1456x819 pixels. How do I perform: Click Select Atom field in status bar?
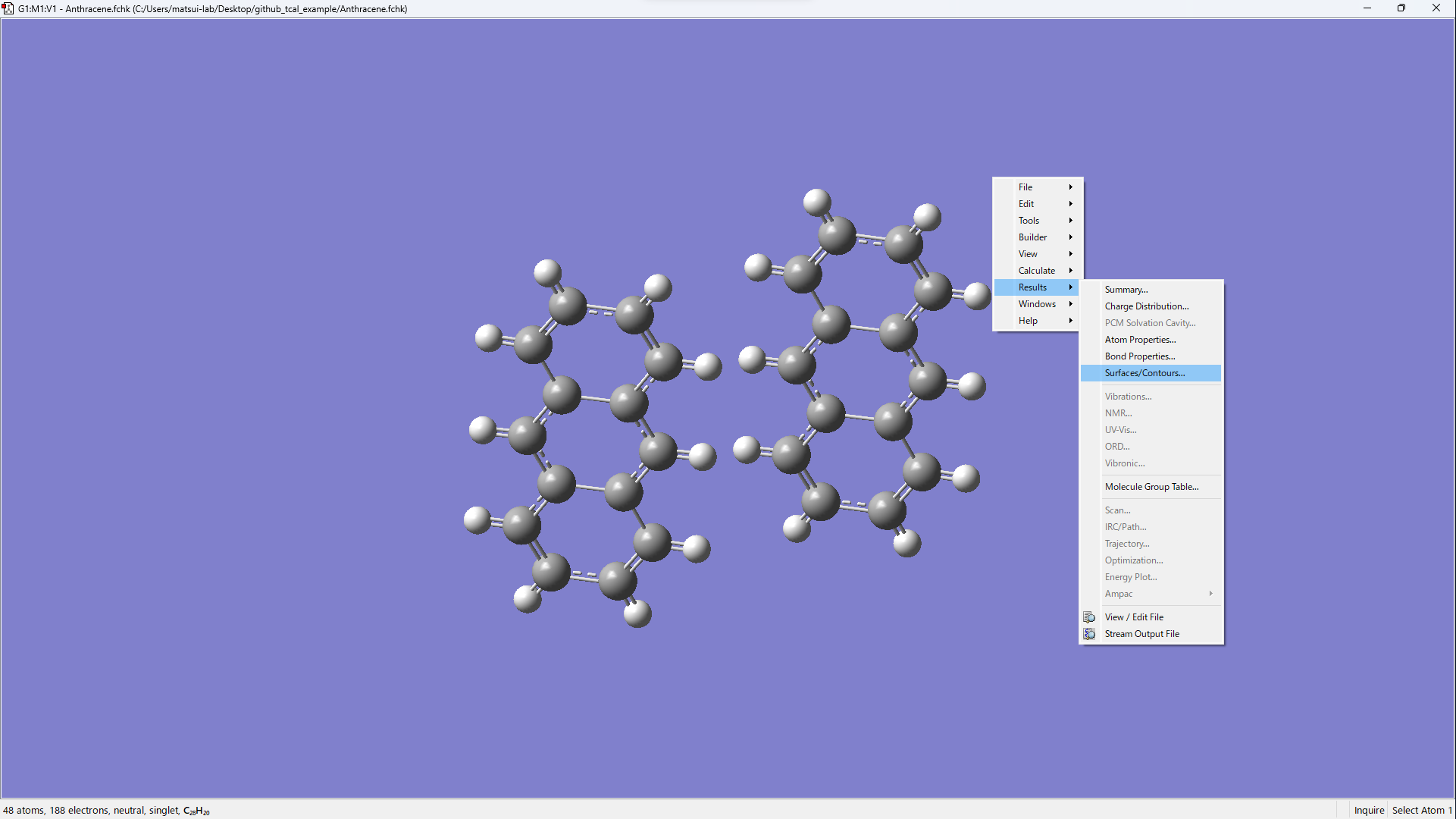(1421, 810)
